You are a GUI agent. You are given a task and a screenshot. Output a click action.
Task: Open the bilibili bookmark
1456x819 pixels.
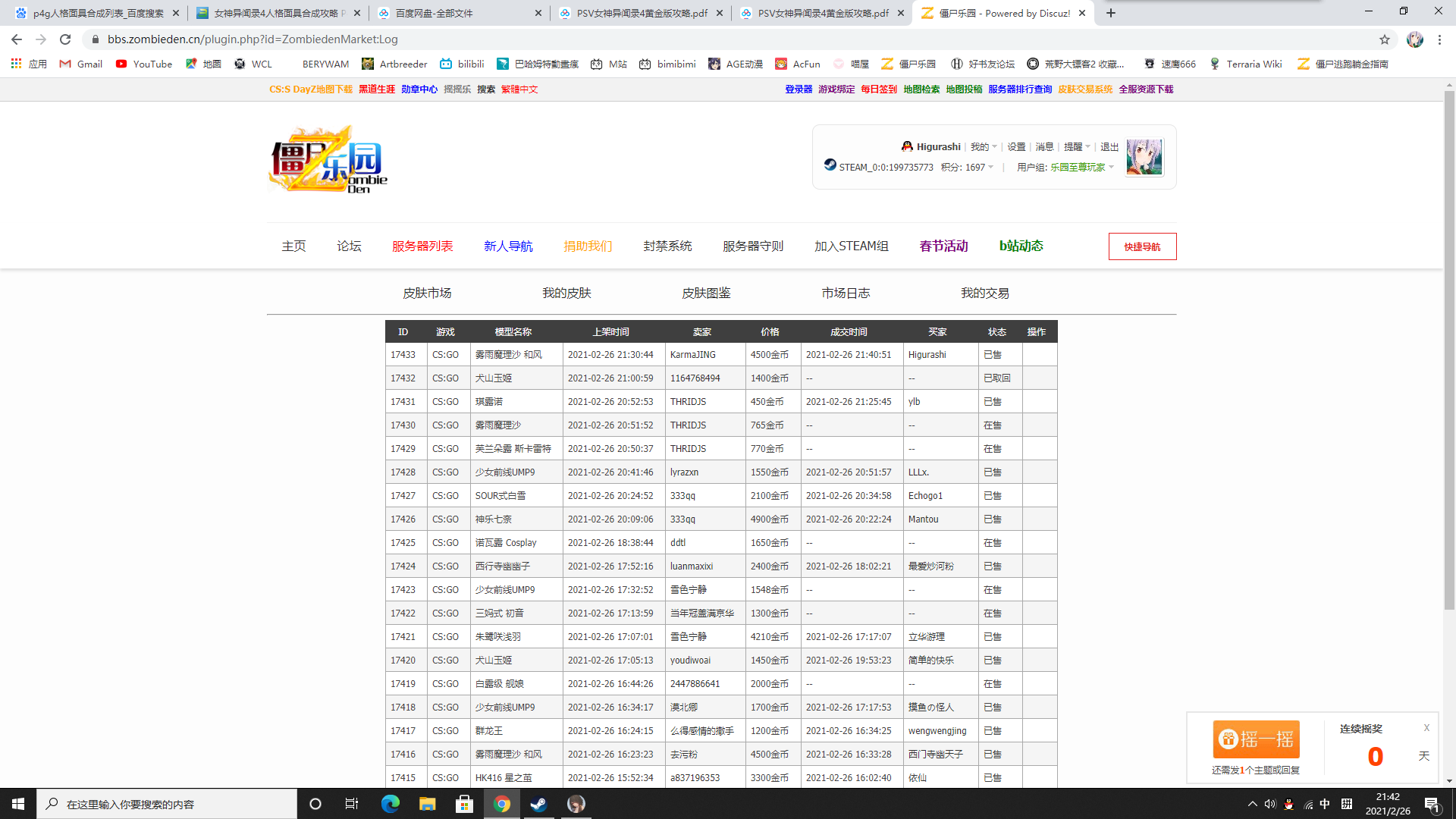pyautogui.click(x=462, y=64)
